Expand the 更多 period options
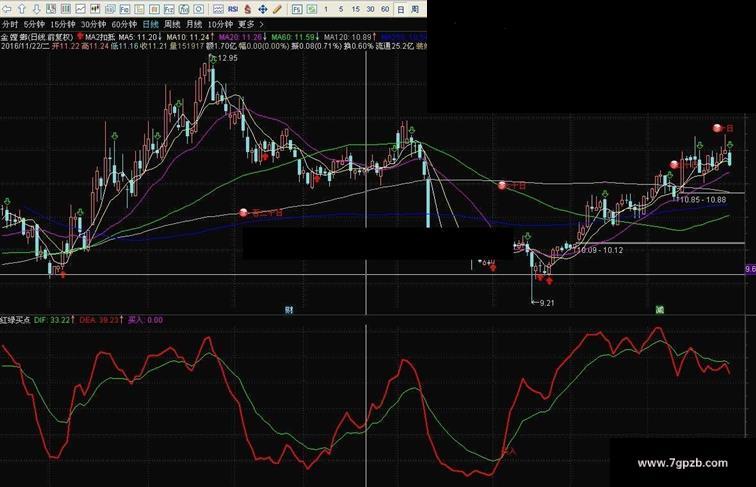This screenshot has height=487, width=756. [x=246, y=25]
